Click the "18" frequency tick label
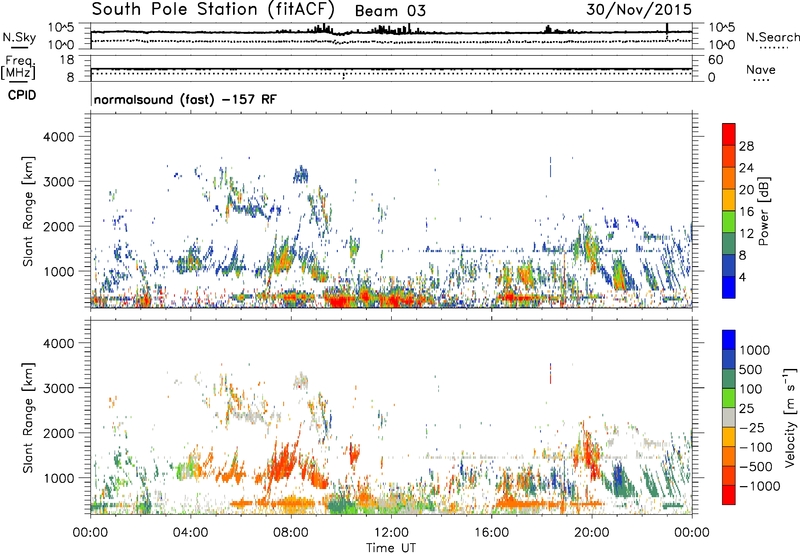 click(x=66, y=60)
